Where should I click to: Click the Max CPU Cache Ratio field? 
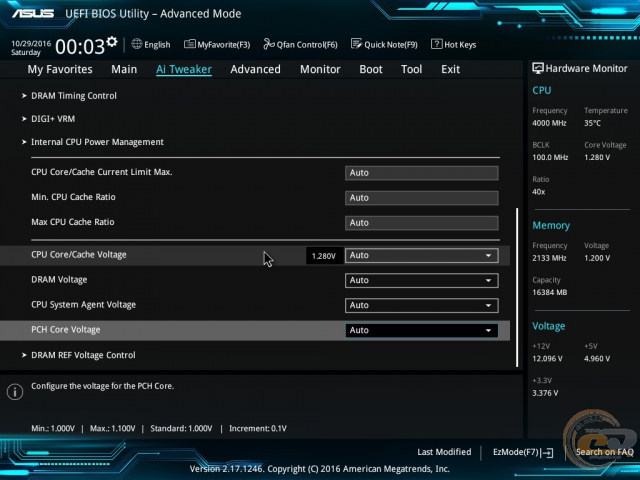point(422,223)
